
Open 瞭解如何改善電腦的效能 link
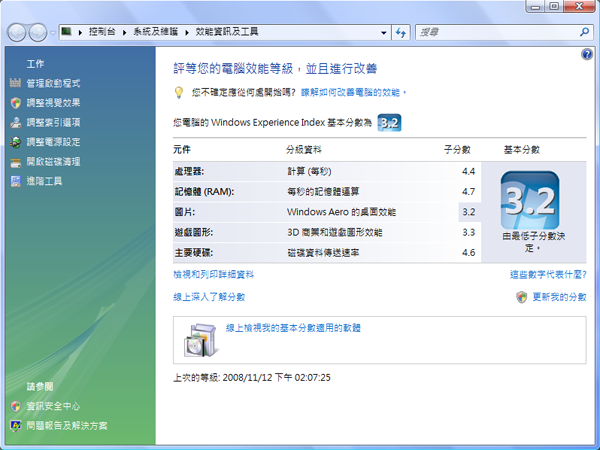click(x=353, y=92)
